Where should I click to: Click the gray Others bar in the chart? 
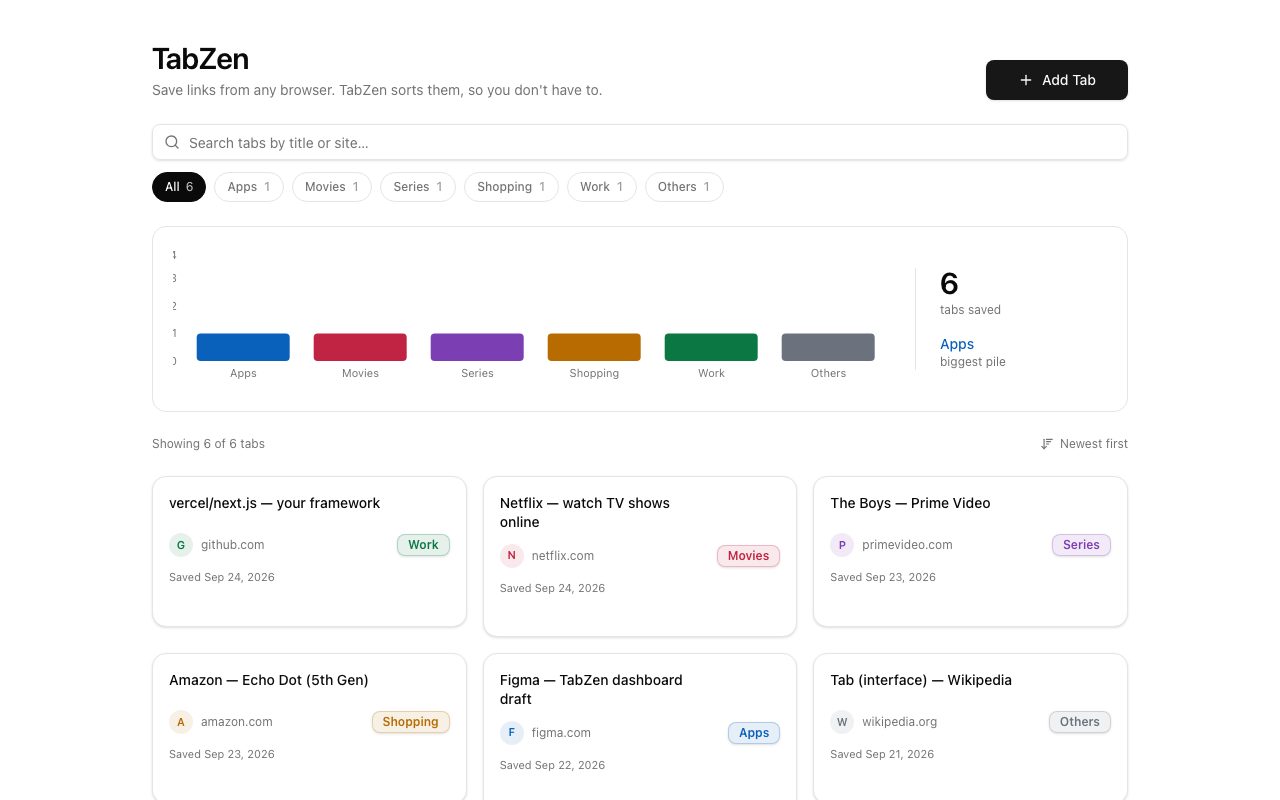pos(828,347)
